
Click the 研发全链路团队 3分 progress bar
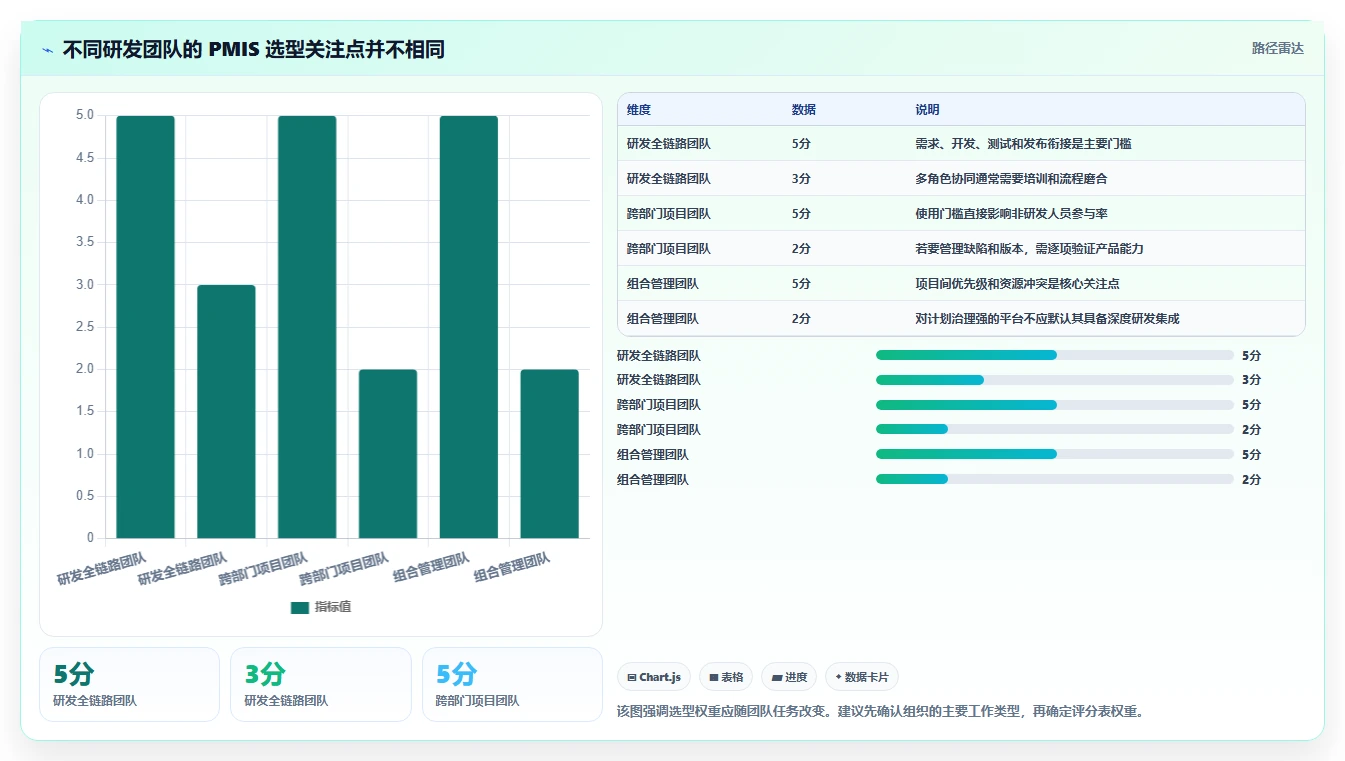tap(1055, 380)
